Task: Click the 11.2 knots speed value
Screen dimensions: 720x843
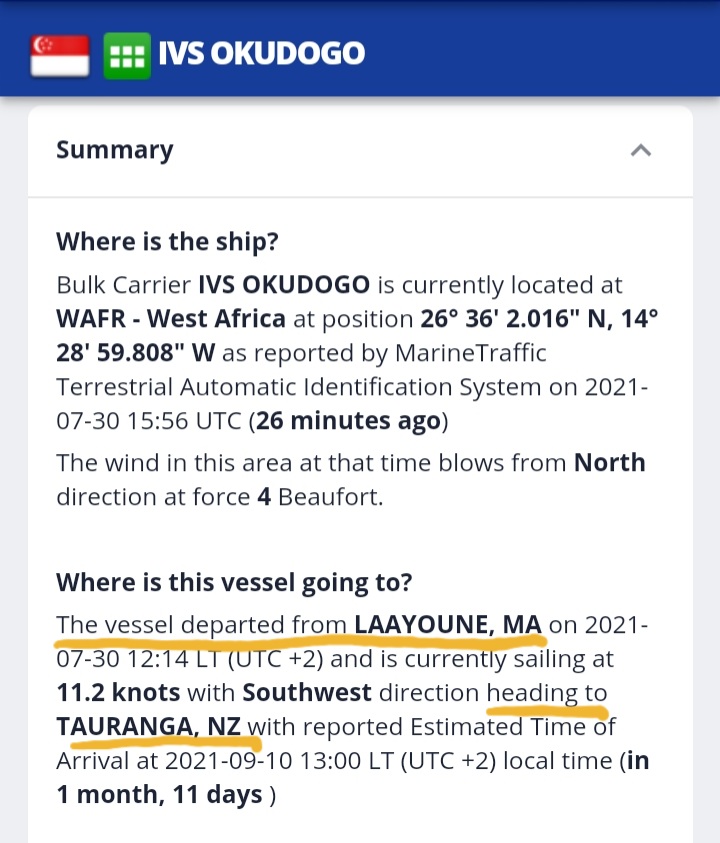Action: (118, 692)
